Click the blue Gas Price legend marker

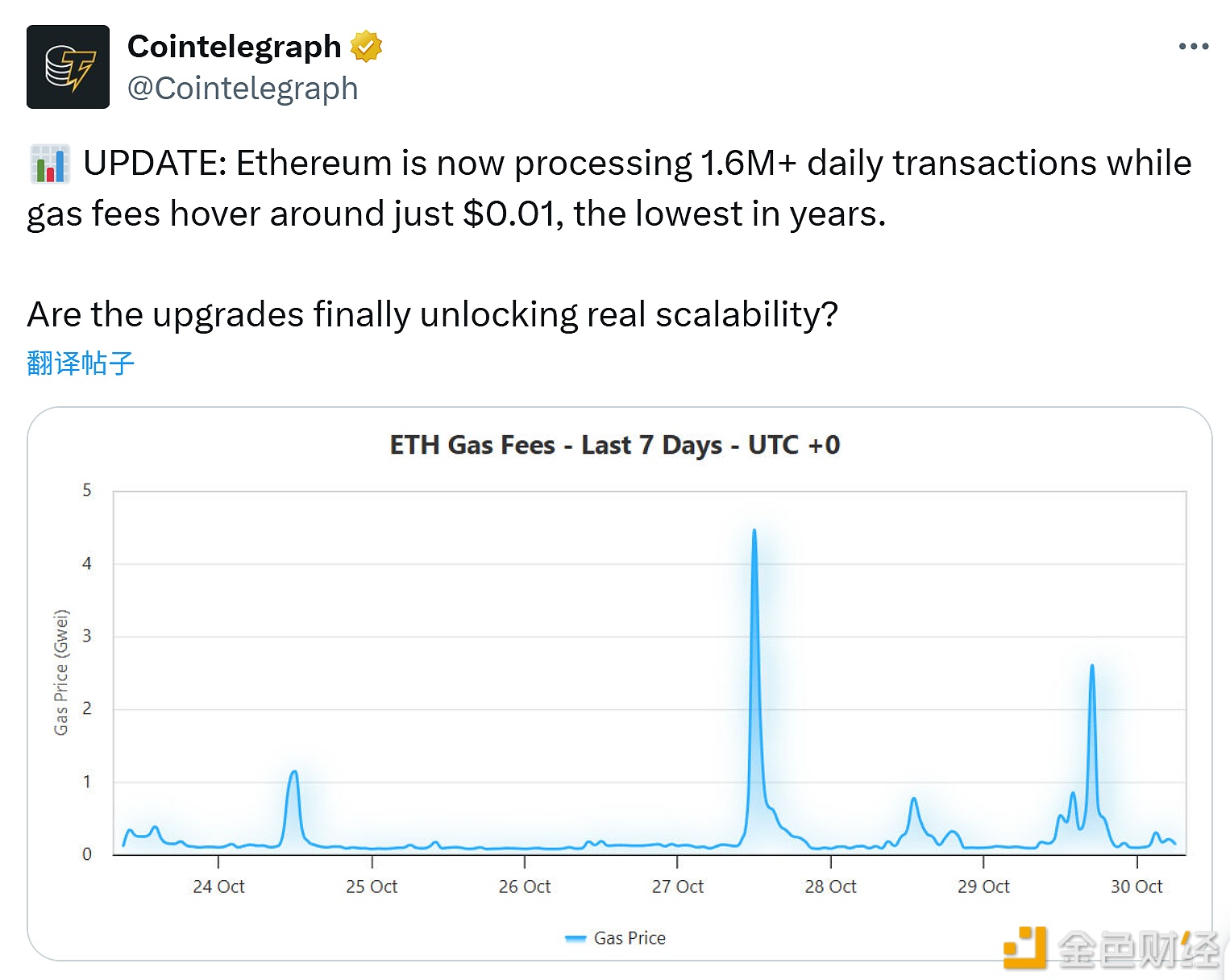tap(576, 938)
